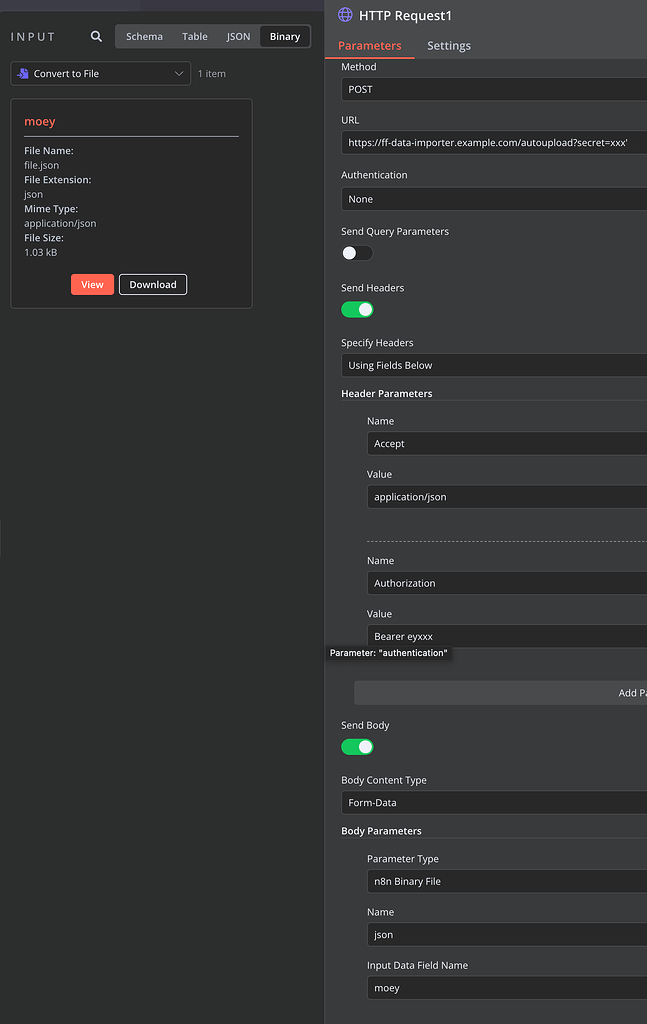Viewport: 647px width, 1024px height.
Task: Click the View button for file.json
Action: click(x=92, y=285)
